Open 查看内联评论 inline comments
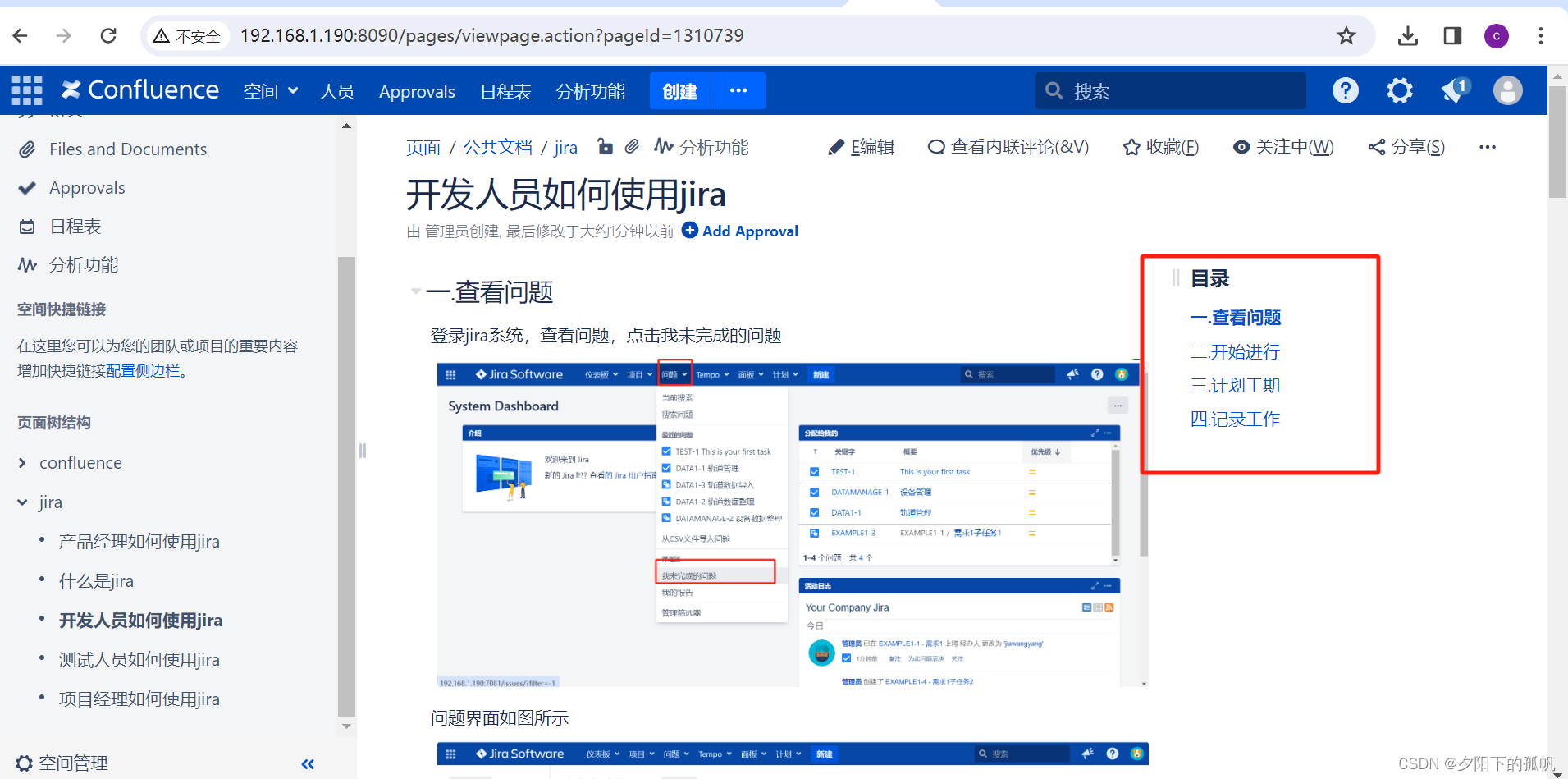 coord(1008,147)
